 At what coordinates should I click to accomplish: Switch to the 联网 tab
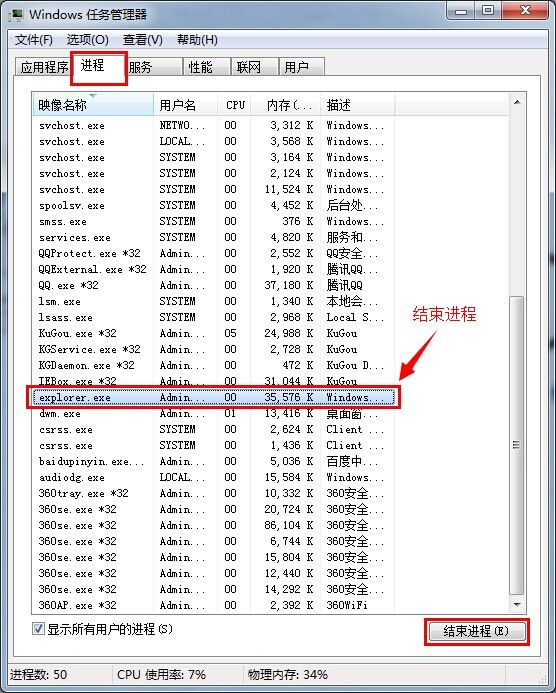254,67
